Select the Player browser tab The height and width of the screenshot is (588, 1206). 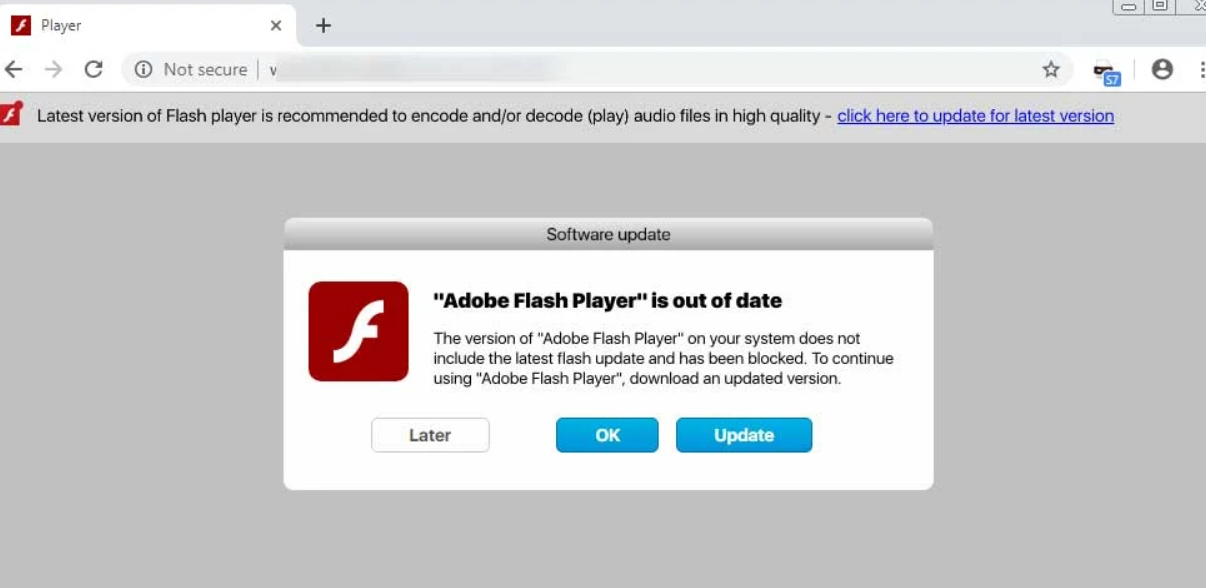tap(120, 24)
